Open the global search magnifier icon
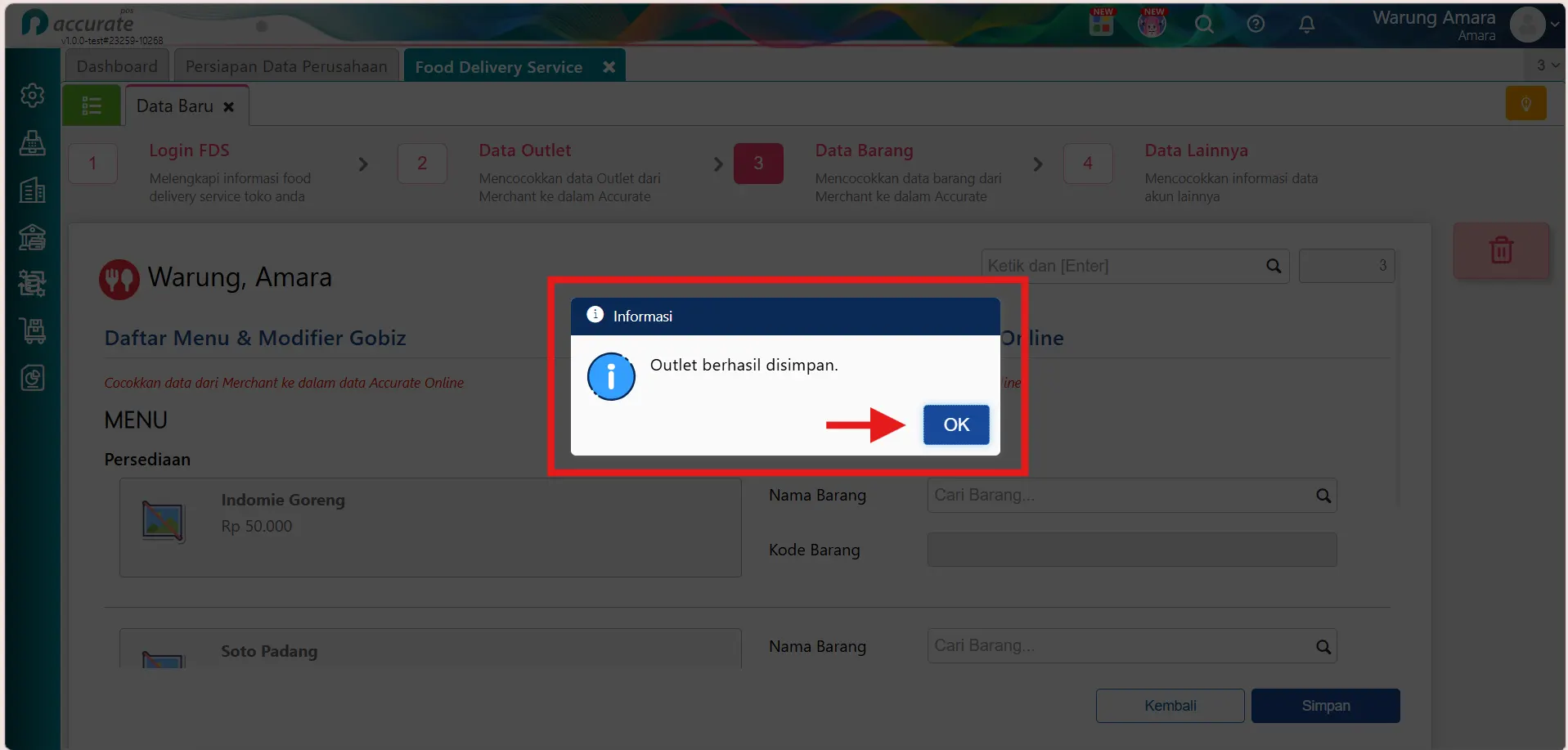 1204,25
